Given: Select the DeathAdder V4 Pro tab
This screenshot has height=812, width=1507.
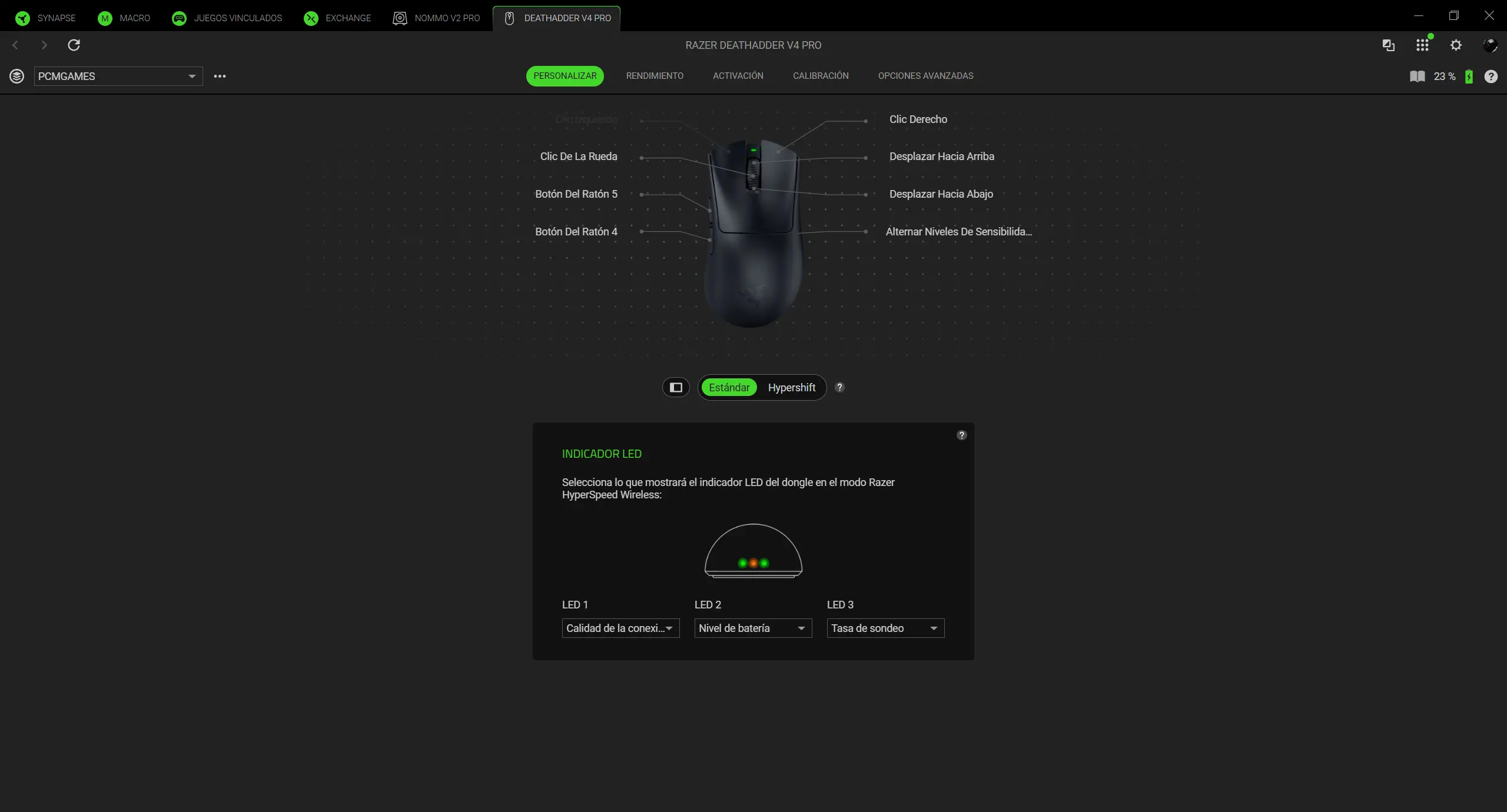Looking at the screenshot, I should 557,18.
